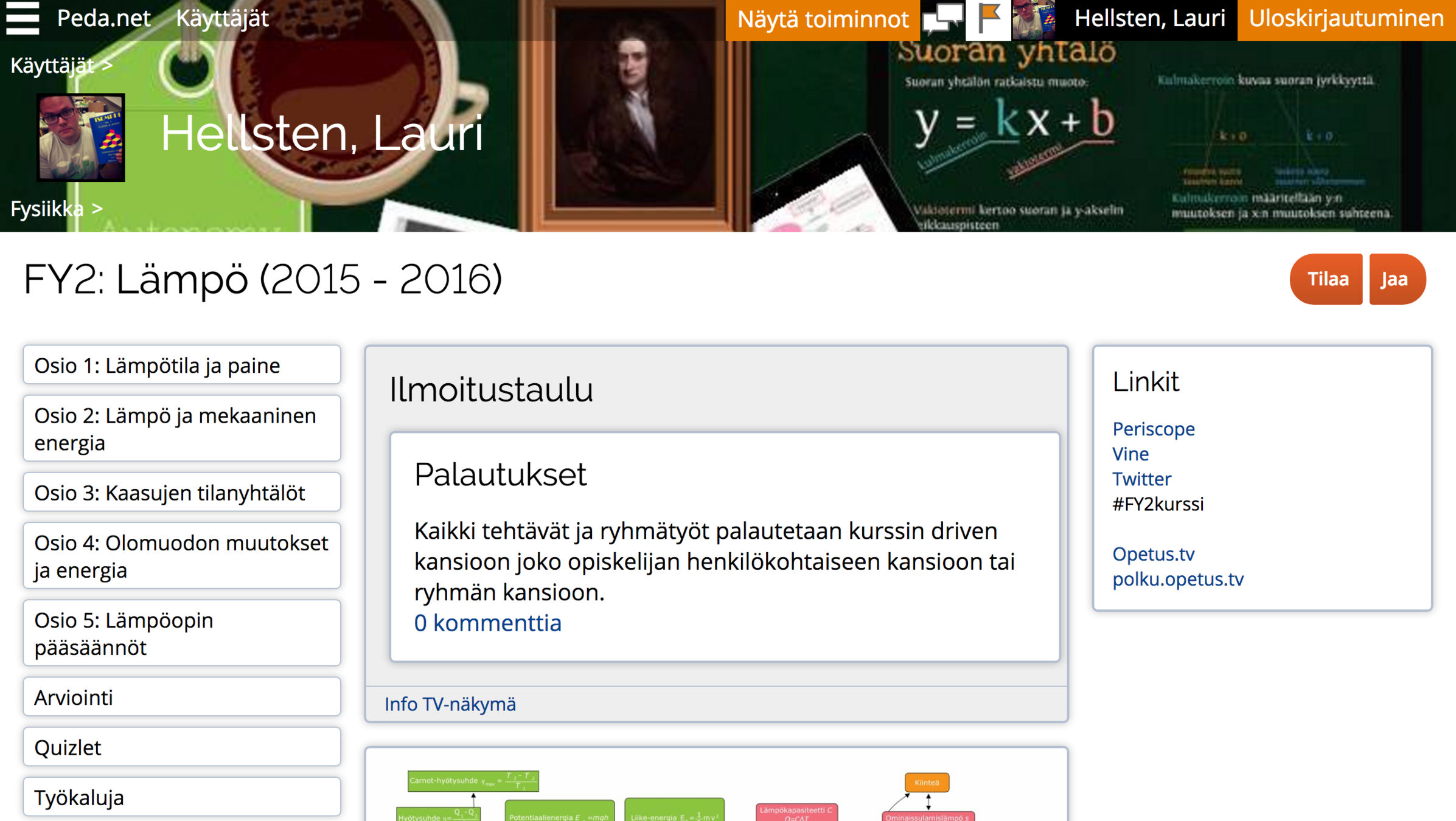The height and width of the screenshot is (821, 1456).
Task: Click Lauri Hellsten's large profile picture
Action: coord(81,137)
